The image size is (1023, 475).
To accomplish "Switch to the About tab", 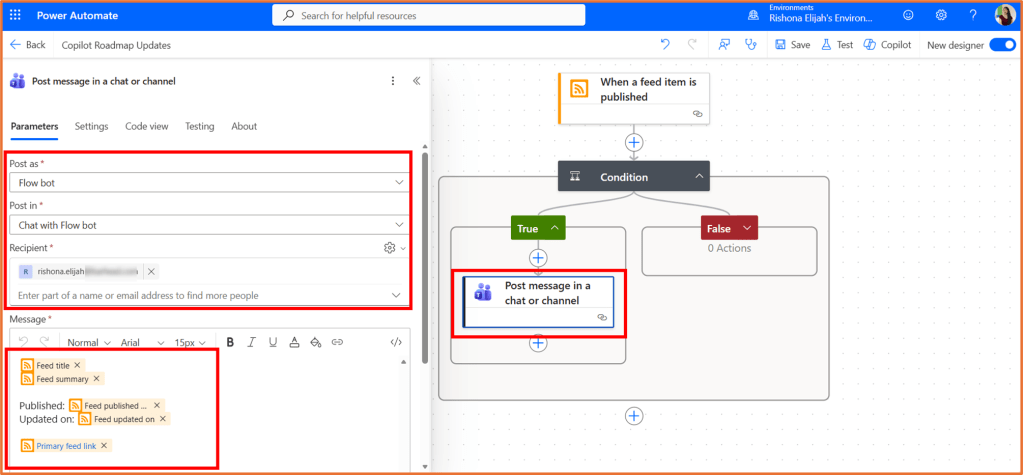I will pos(244,126).
